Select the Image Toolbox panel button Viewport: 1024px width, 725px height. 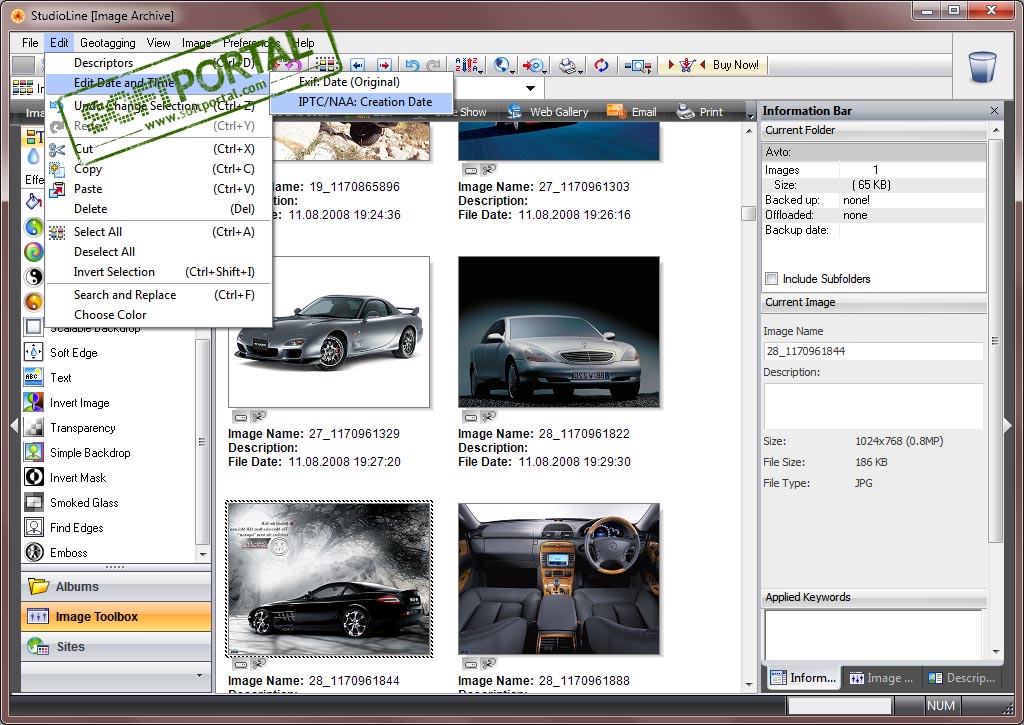click(x=116, y=617)
